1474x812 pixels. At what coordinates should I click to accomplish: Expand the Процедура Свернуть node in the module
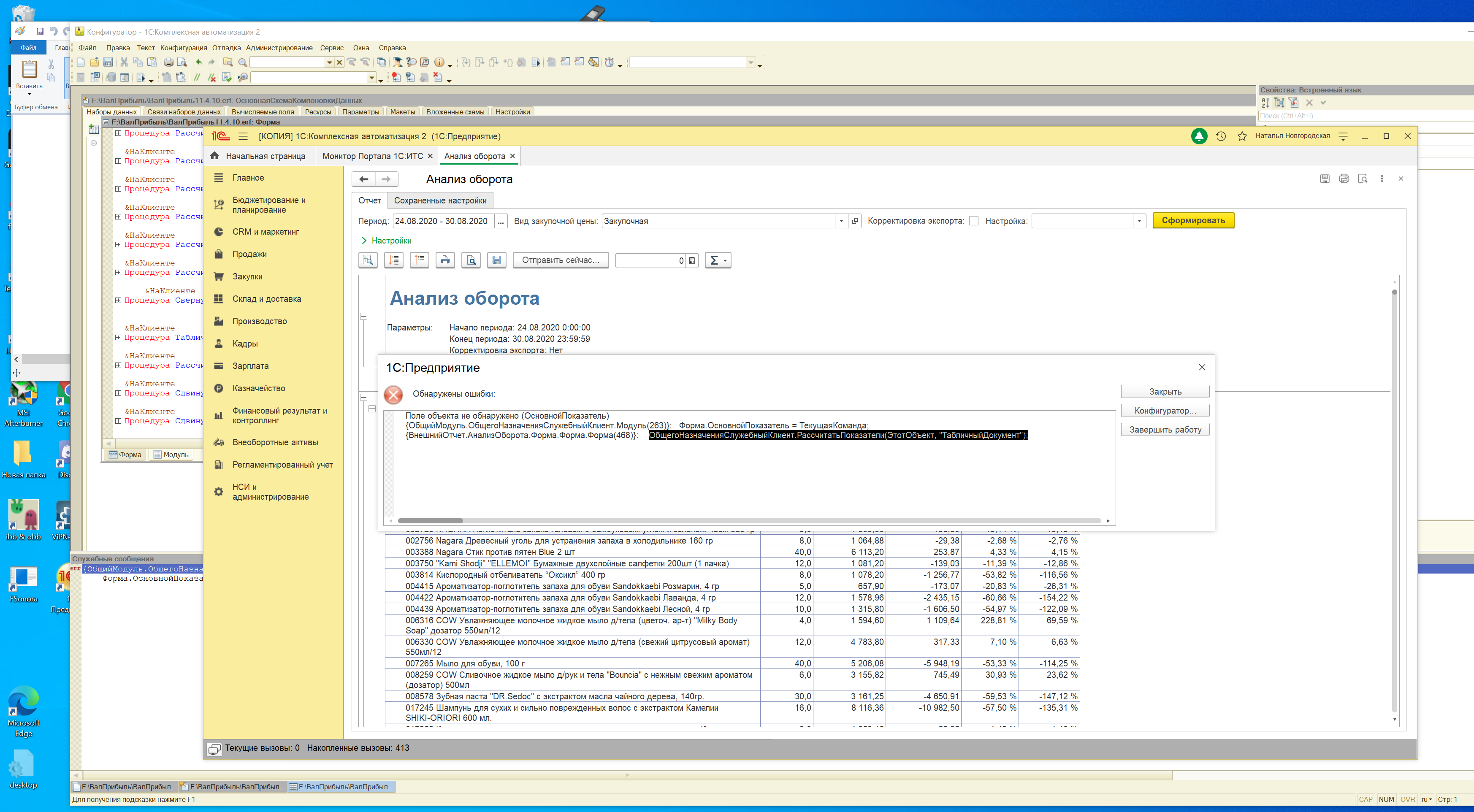(x=118, y=300)
